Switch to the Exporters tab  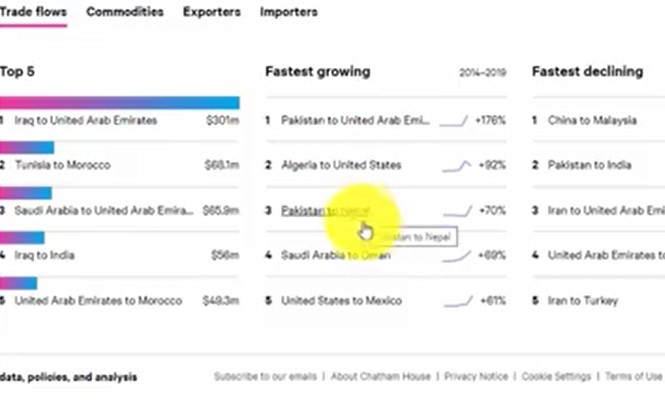click(212, 12)
